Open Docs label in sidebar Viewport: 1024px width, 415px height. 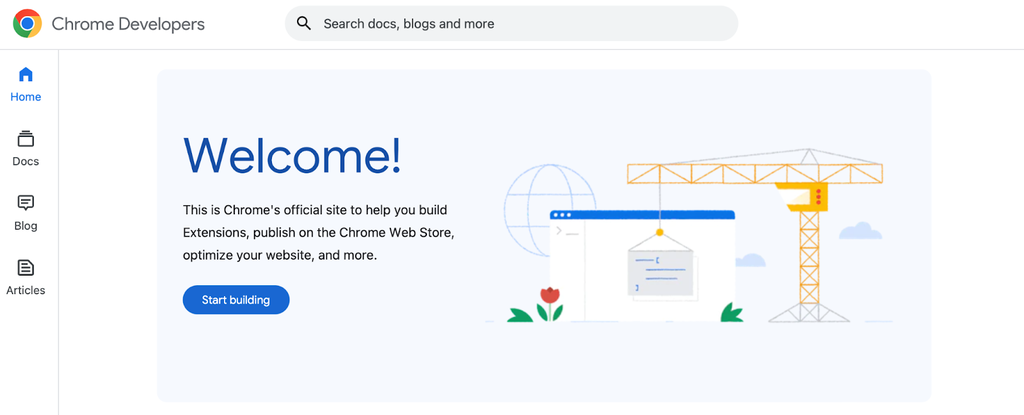point(25,161)
